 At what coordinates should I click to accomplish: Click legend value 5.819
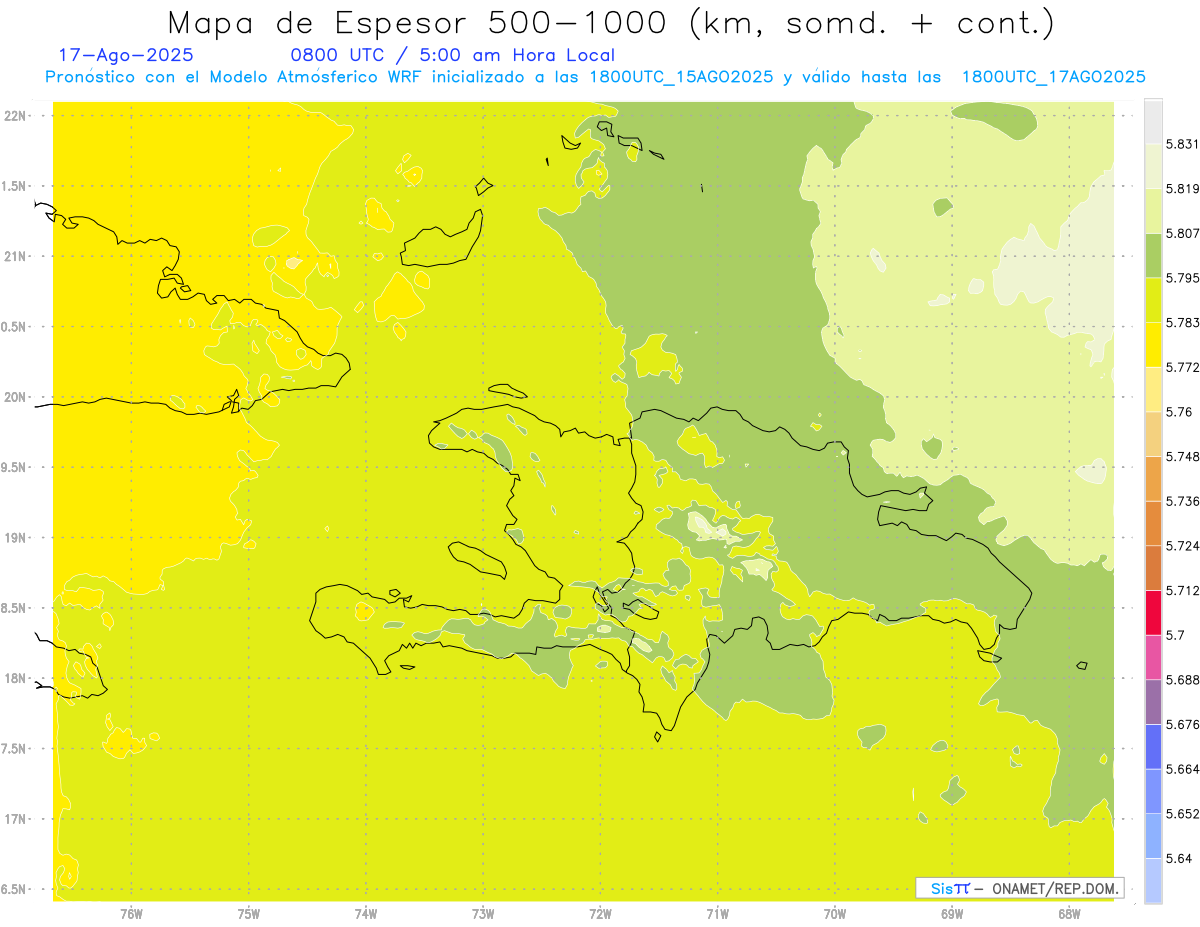tap(1182, 189)
